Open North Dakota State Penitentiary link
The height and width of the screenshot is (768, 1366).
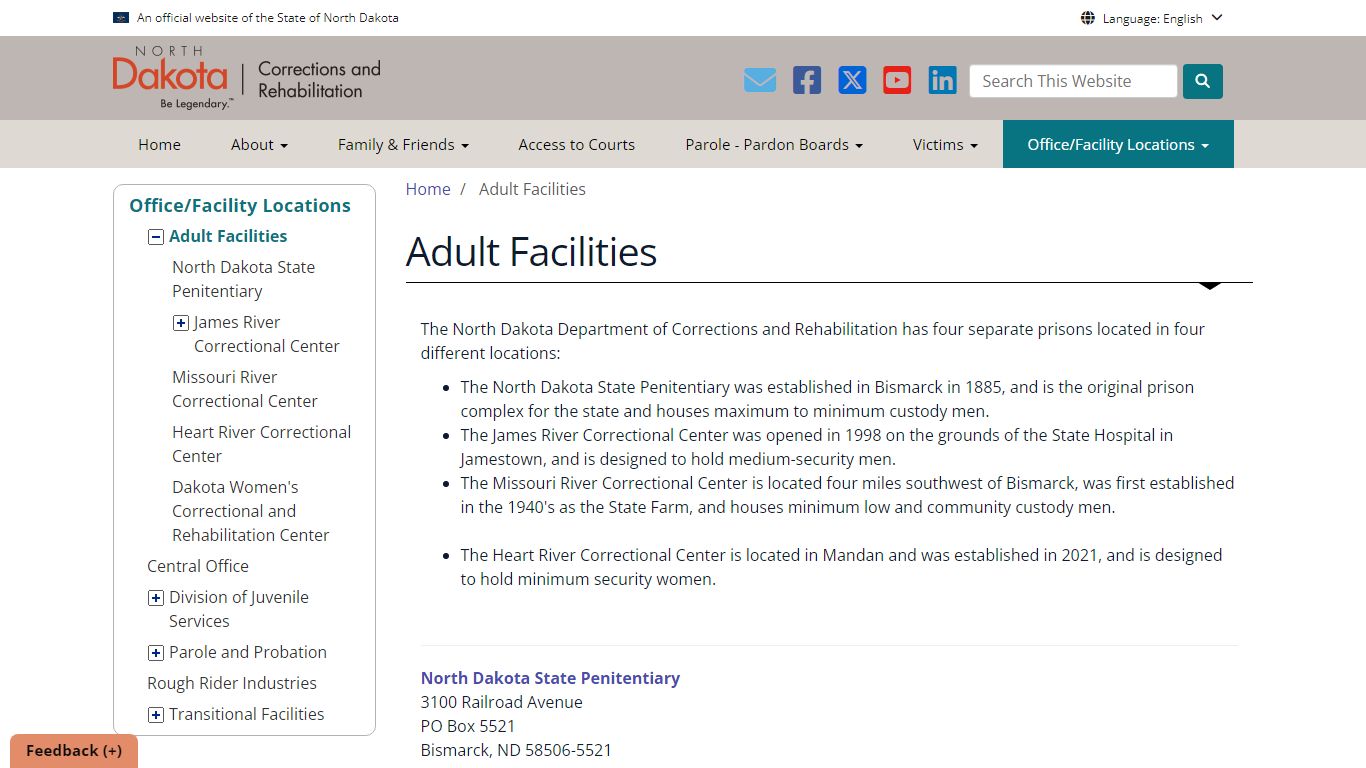point(550,678)
